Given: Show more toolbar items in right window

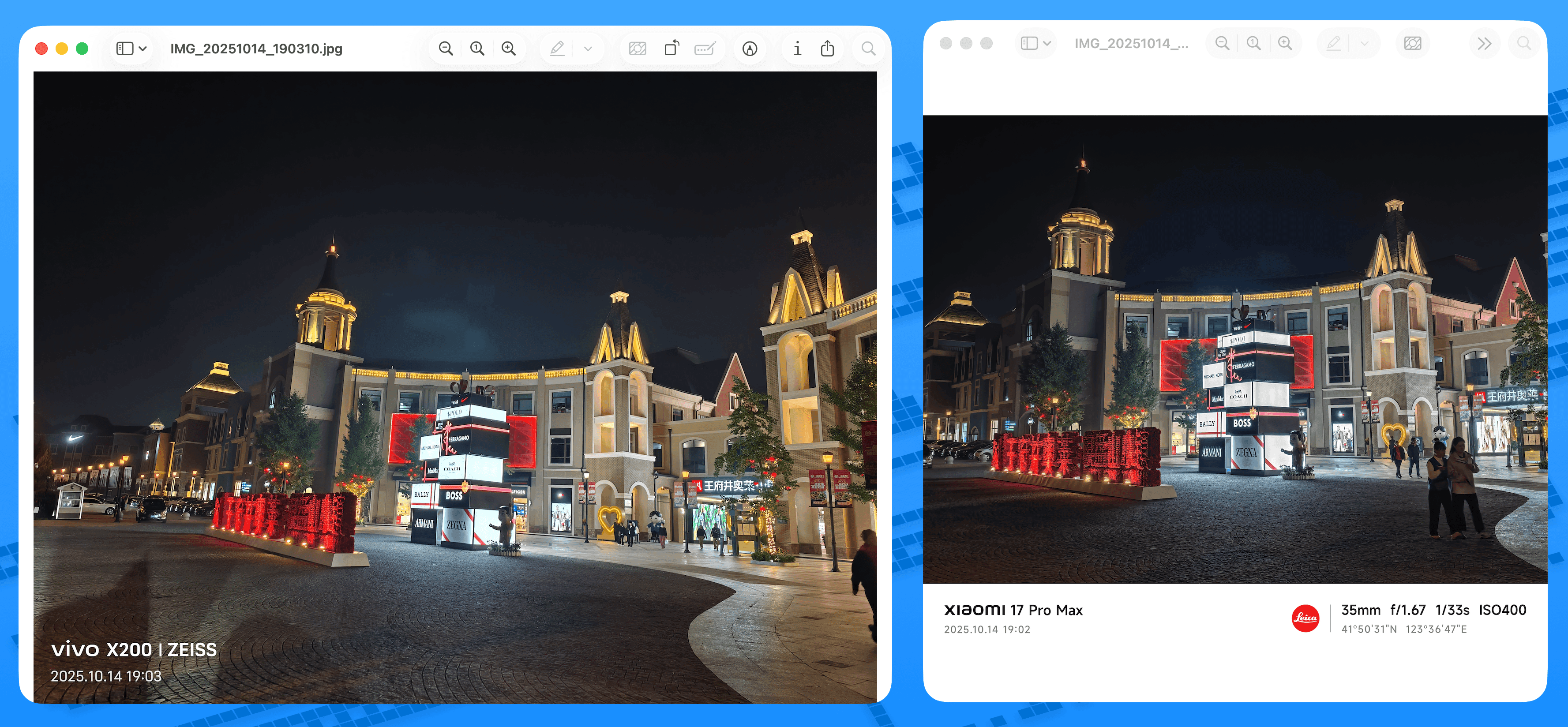Looking at the screenshot, I should pos(1485,43).
